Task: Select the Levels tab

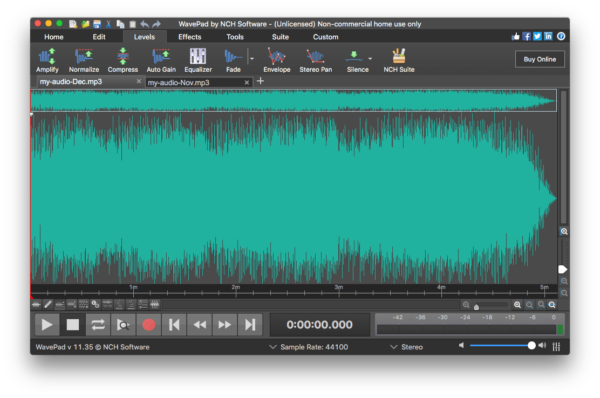Action: pyautogui.click(x=144, y=37)
